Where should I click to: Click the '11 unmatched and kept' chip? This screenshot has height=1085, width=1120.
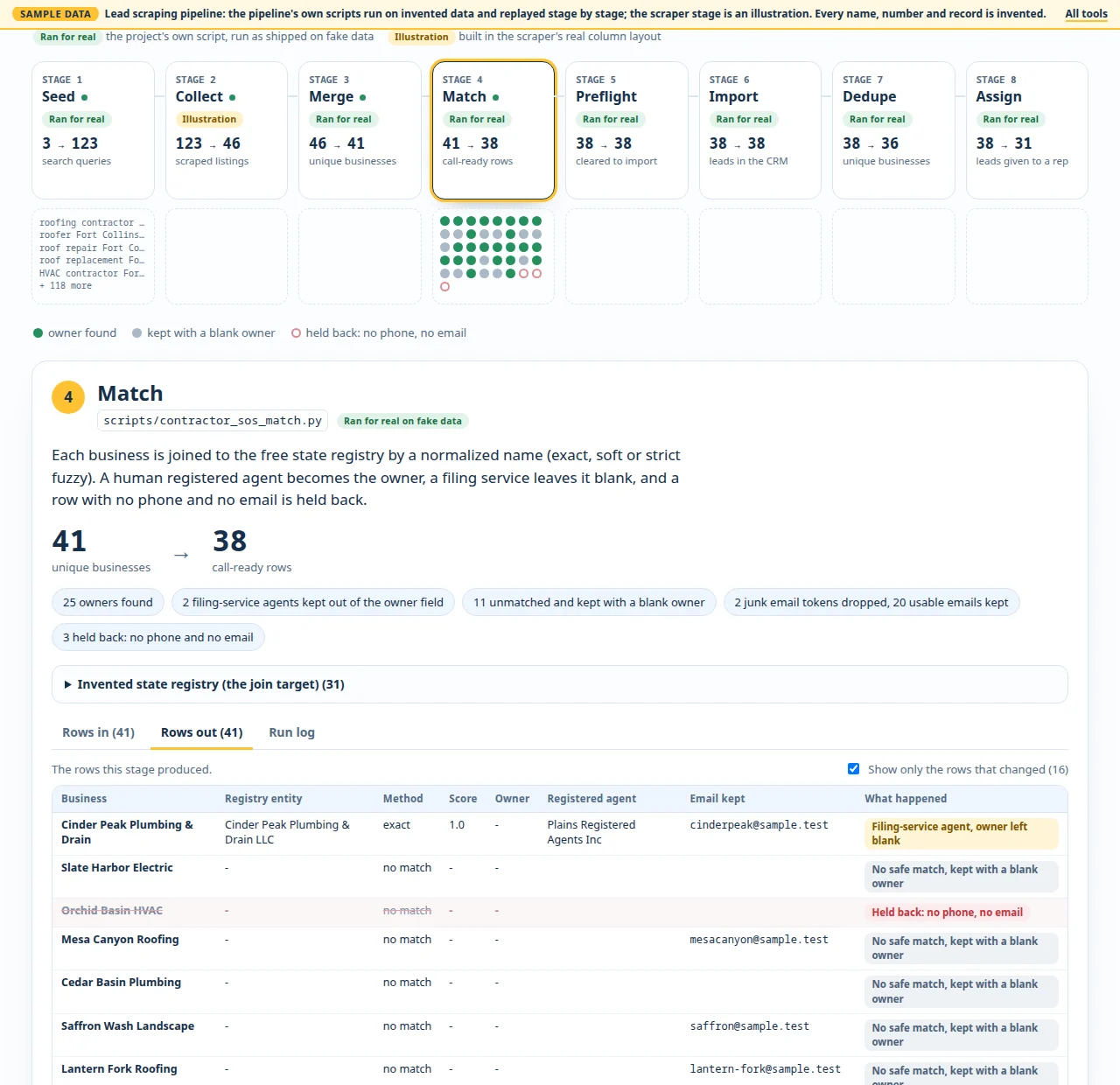[x=589, y=602]
